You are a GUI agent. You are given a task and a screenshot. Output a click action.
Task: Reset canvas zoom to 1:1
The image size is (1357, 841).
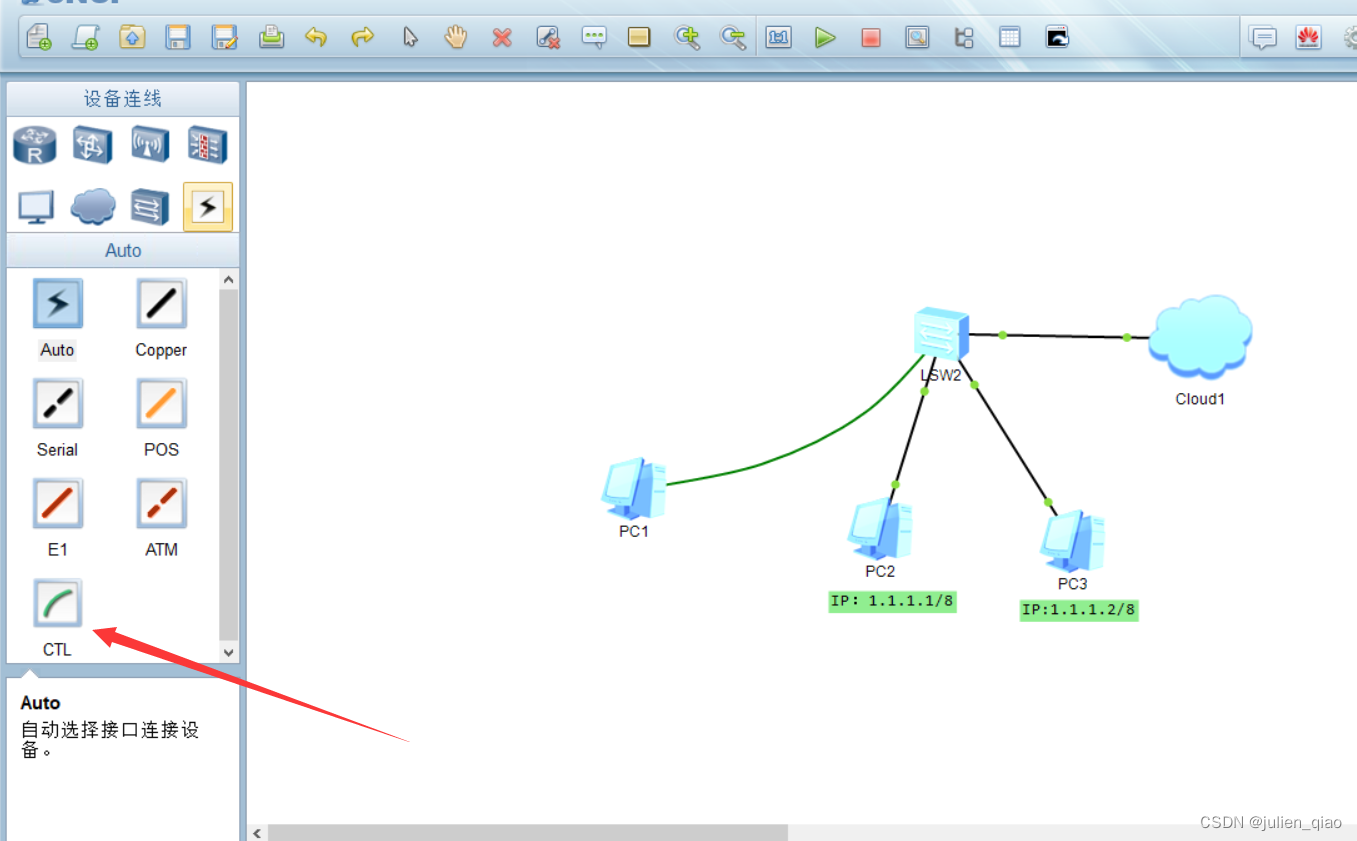pos(779,38)
